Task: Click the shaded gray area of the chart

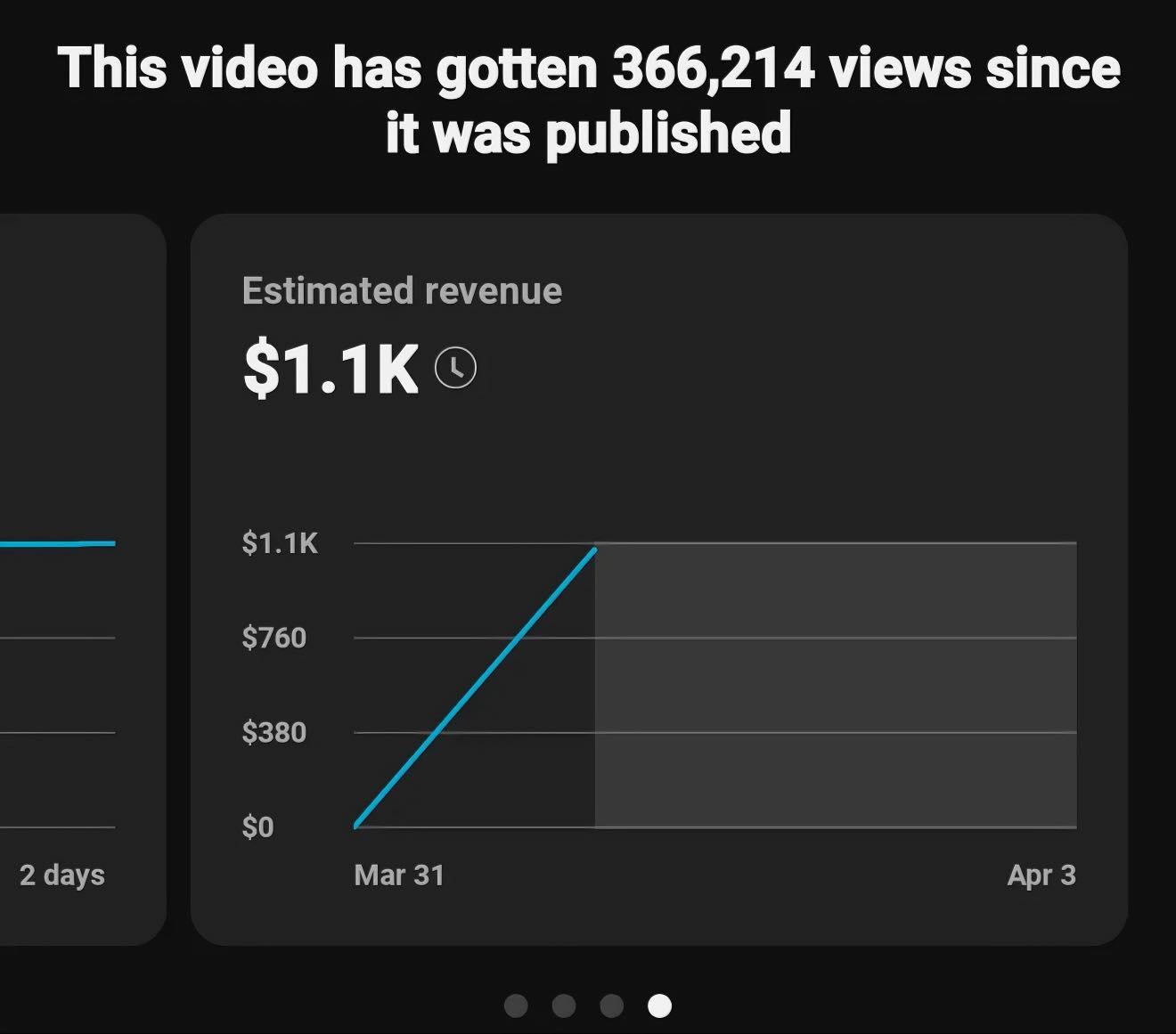Action: click(836, 686)
